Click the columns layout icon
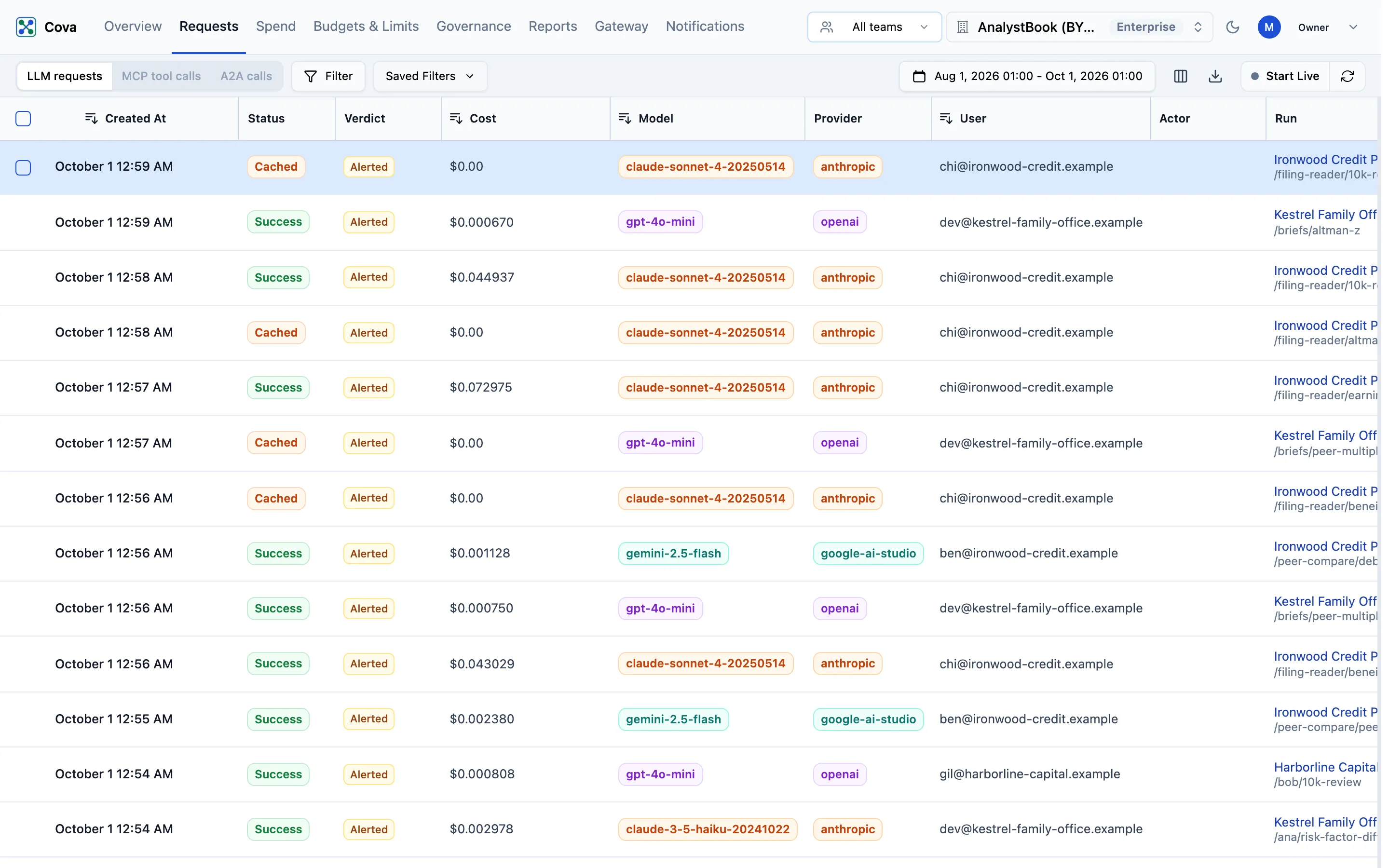Image resolution: width=1389 pixels, height=868 pixels. pyautogui.click(x=1180, y=76)
